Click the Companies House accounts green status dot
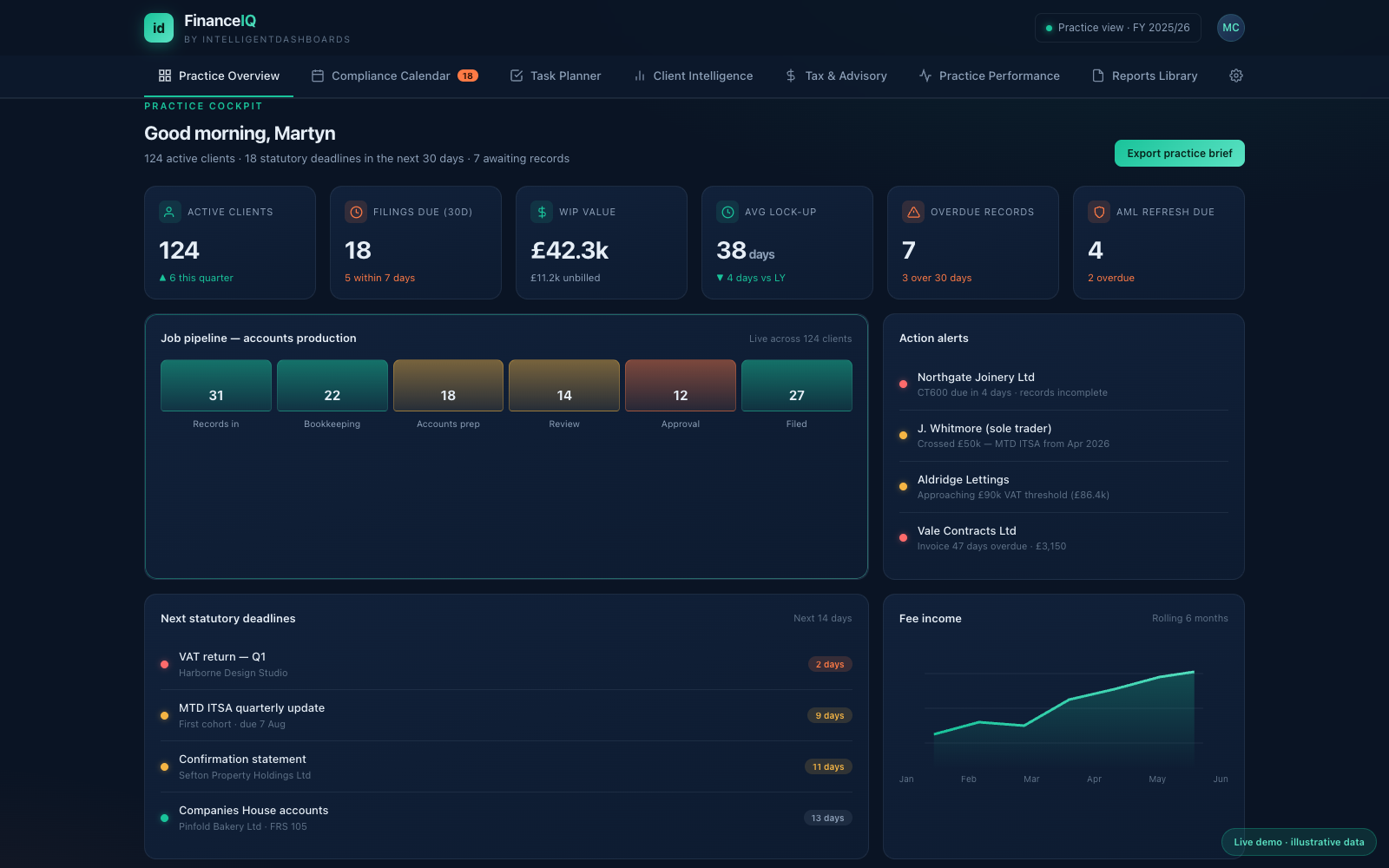The image size is (1389, 868). point(164,818)
